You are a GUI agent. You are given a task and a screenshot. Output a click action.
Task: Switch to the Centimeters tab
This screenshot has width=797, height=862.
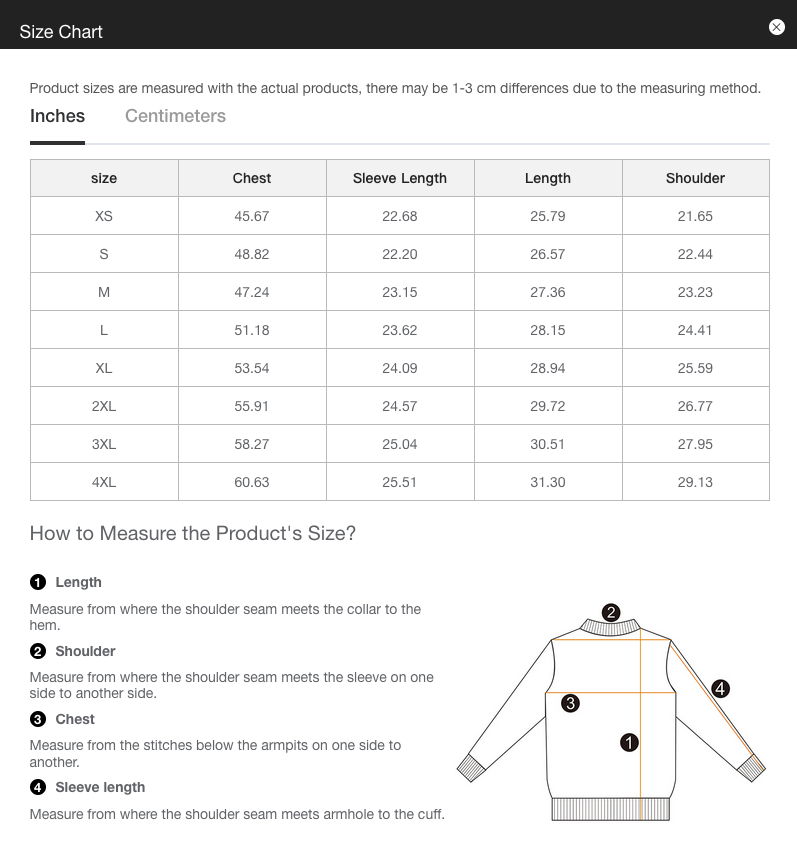click(175, 116)
